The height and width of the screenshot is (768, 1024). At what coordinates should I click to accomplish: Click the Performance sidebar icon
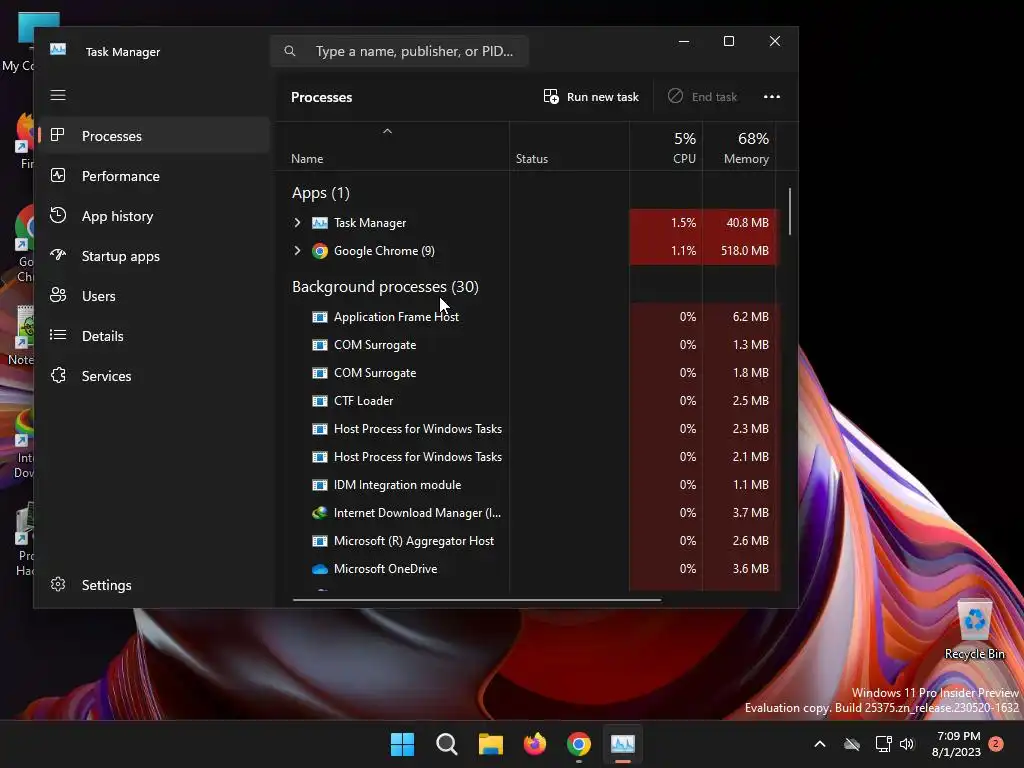pyautogui.click(x=58, y=176)
